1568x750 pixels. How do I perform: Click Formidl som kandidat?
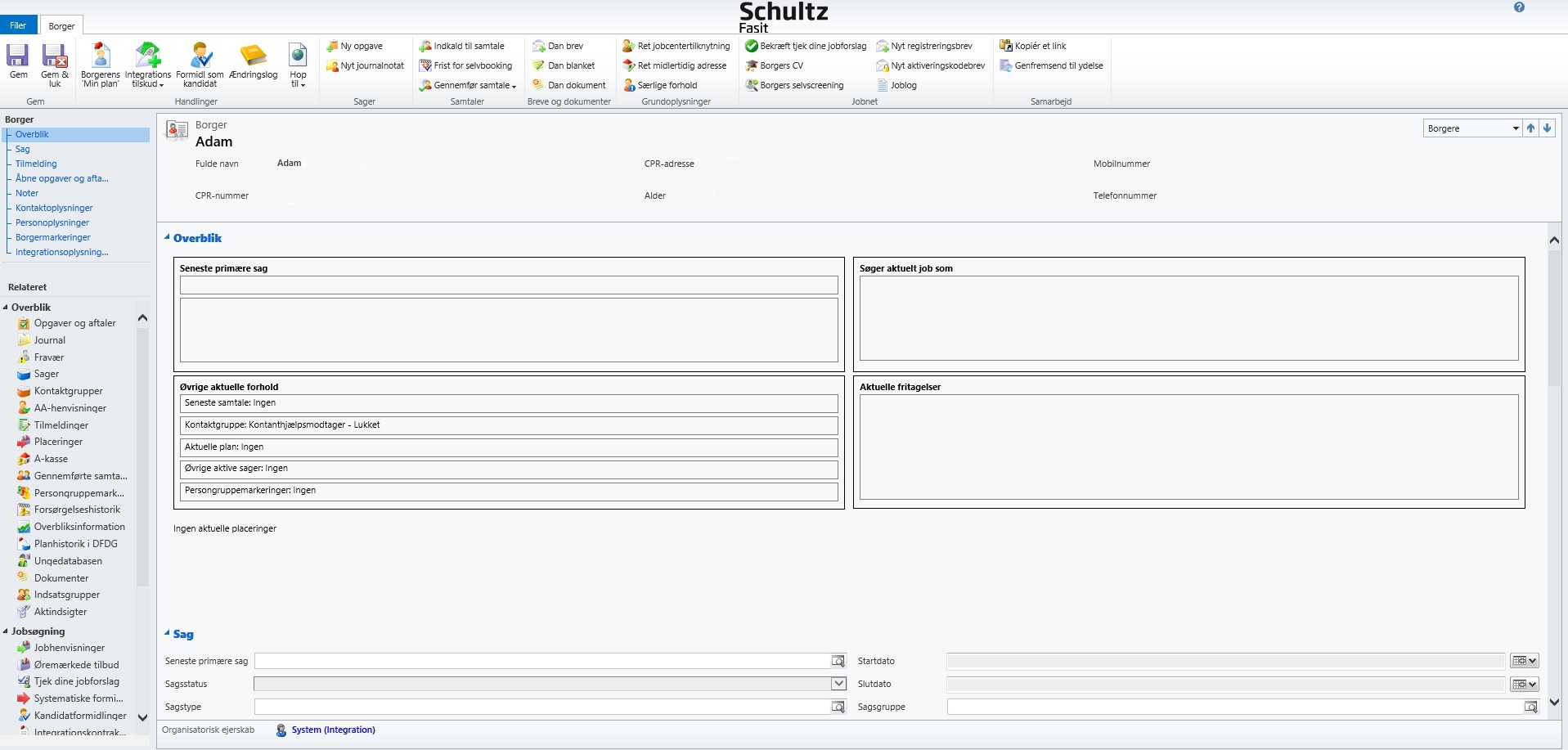[x=200, y=65]
